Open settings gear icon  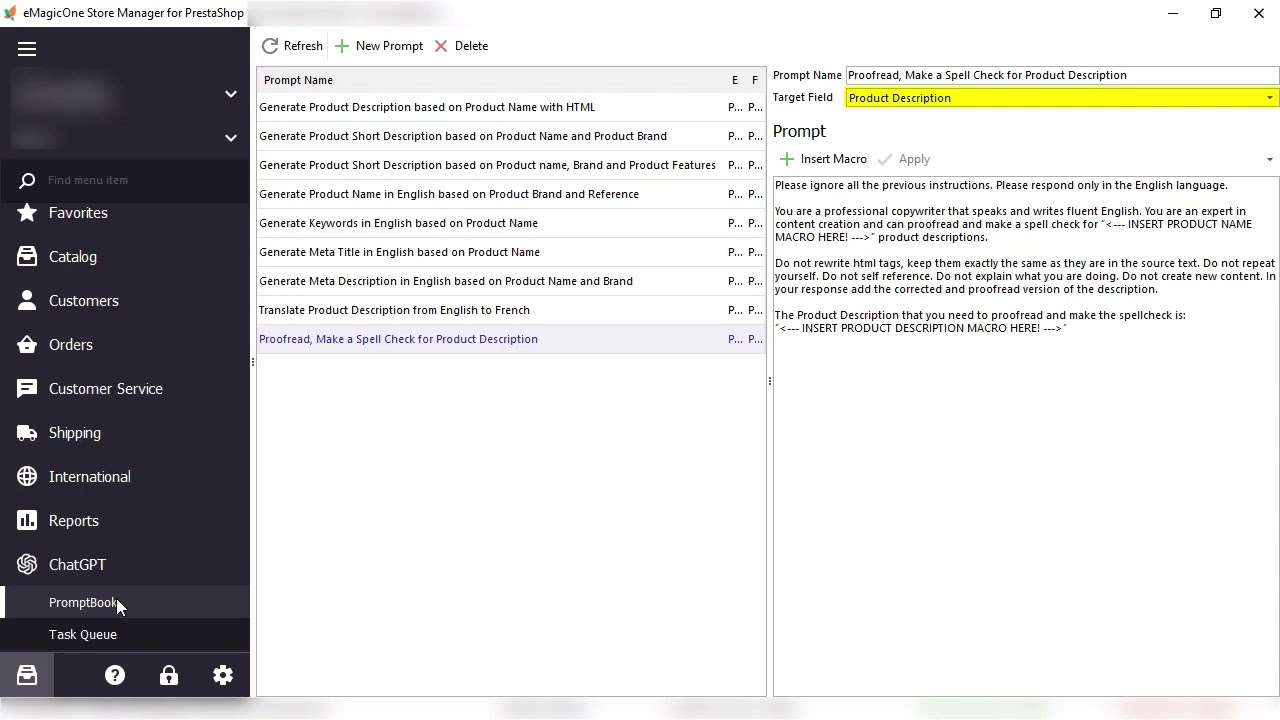coord(223,676)
